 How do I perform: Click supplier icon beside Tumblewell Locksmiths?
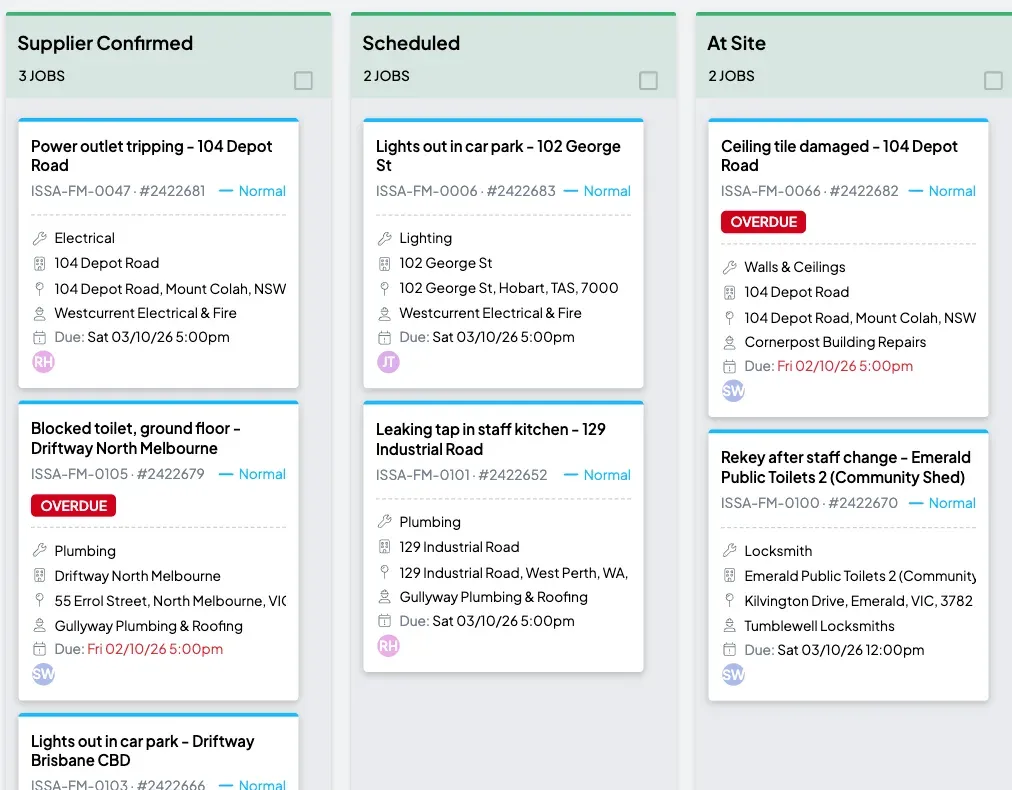click(729, 625)
